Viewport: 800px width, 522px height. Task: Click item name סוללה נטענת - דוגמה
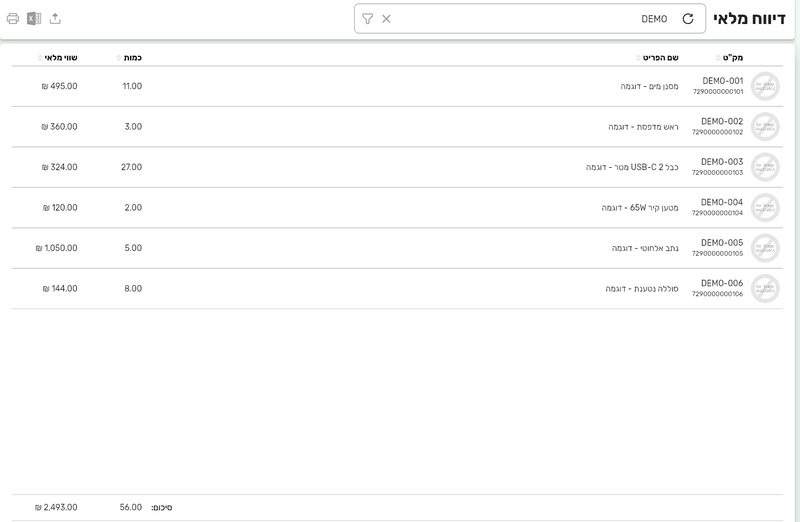pyautogui.click(x=642, y=288)
